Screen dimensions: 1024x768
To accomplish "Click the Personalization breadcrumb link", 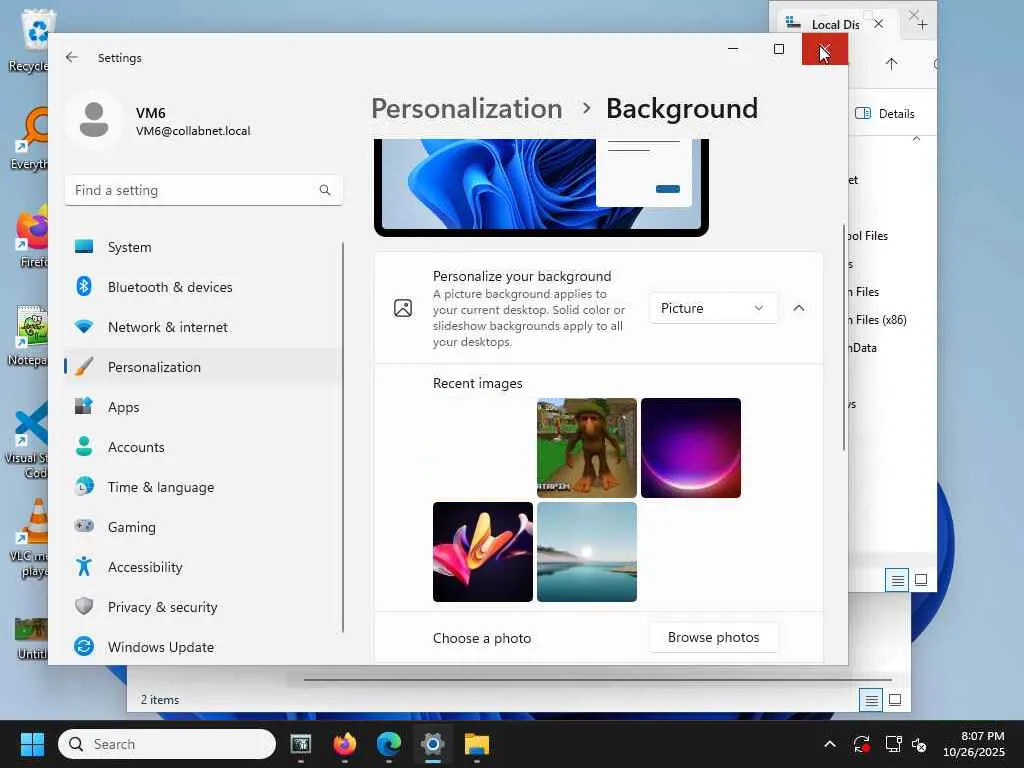I will pos(466,108).
